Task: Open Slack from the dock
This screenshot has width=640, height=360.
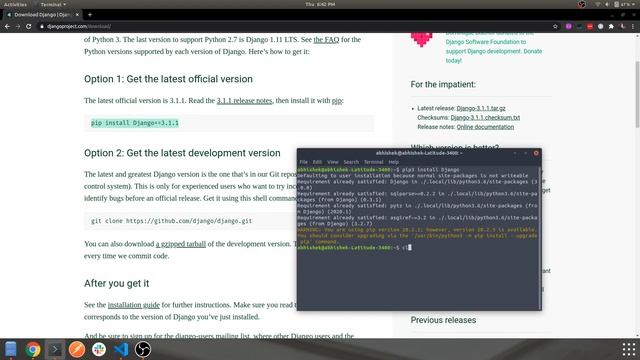Action: click(x=99, y=349)
